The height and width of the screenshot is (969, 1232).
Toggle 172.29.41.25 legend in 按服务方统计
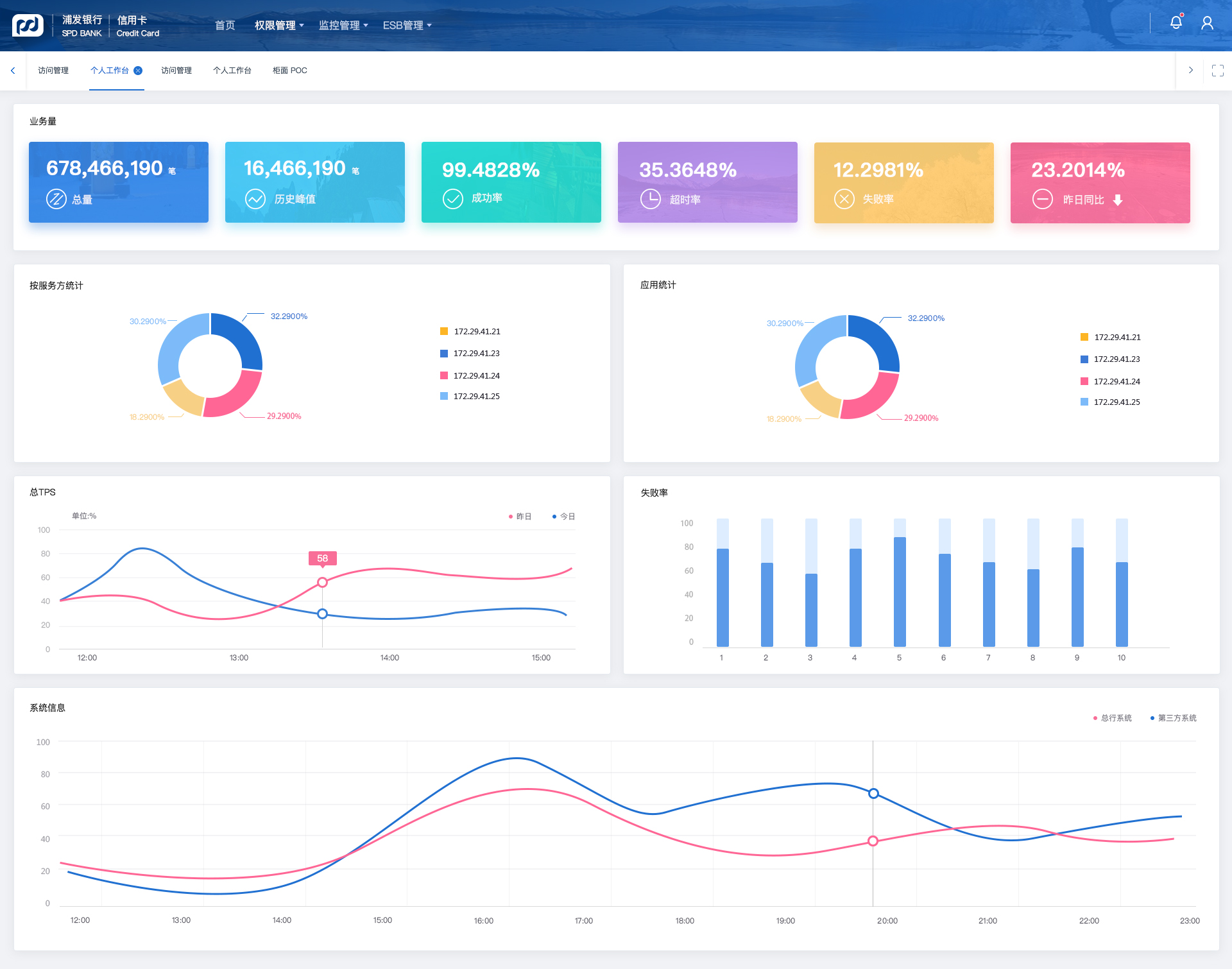pyautogui.click(x=470, y=396)
